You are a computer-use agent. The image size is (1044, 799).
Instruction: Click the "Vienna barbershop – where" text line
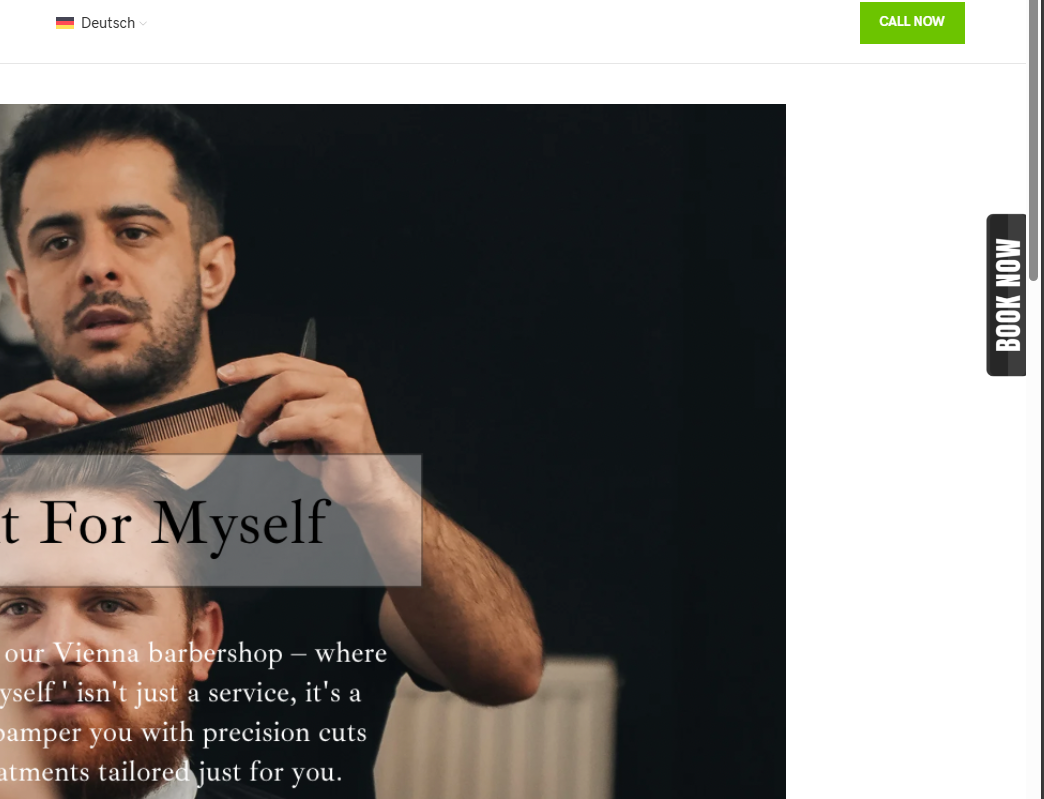pos(194,653)
